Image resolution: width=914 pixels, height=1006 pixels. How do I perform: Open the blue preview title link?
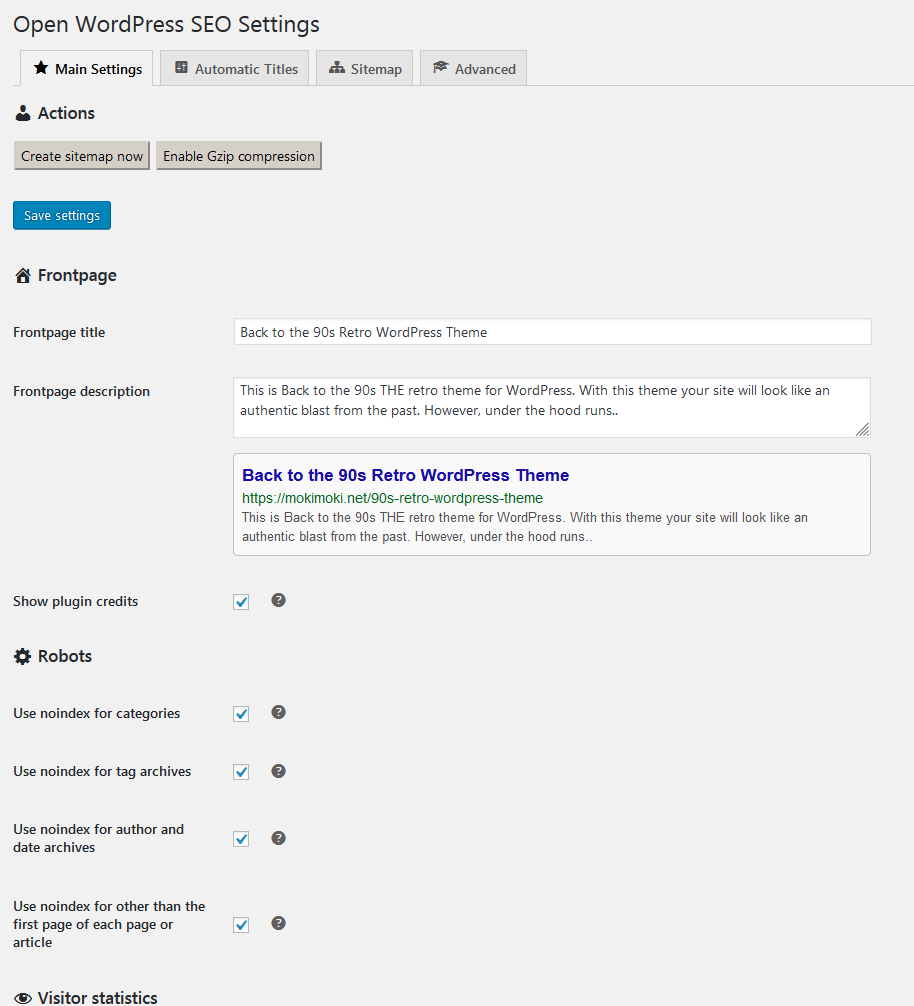[x=406, y=475]
